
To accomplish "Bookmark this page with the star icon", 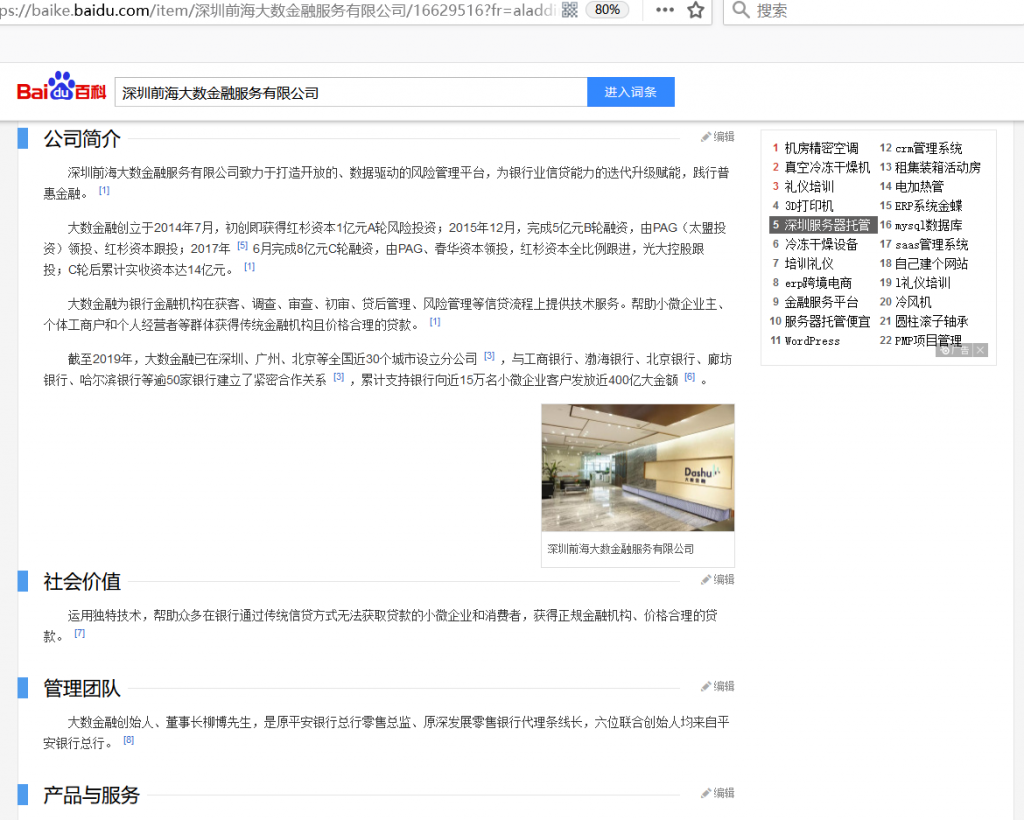I will coord(696,10).
